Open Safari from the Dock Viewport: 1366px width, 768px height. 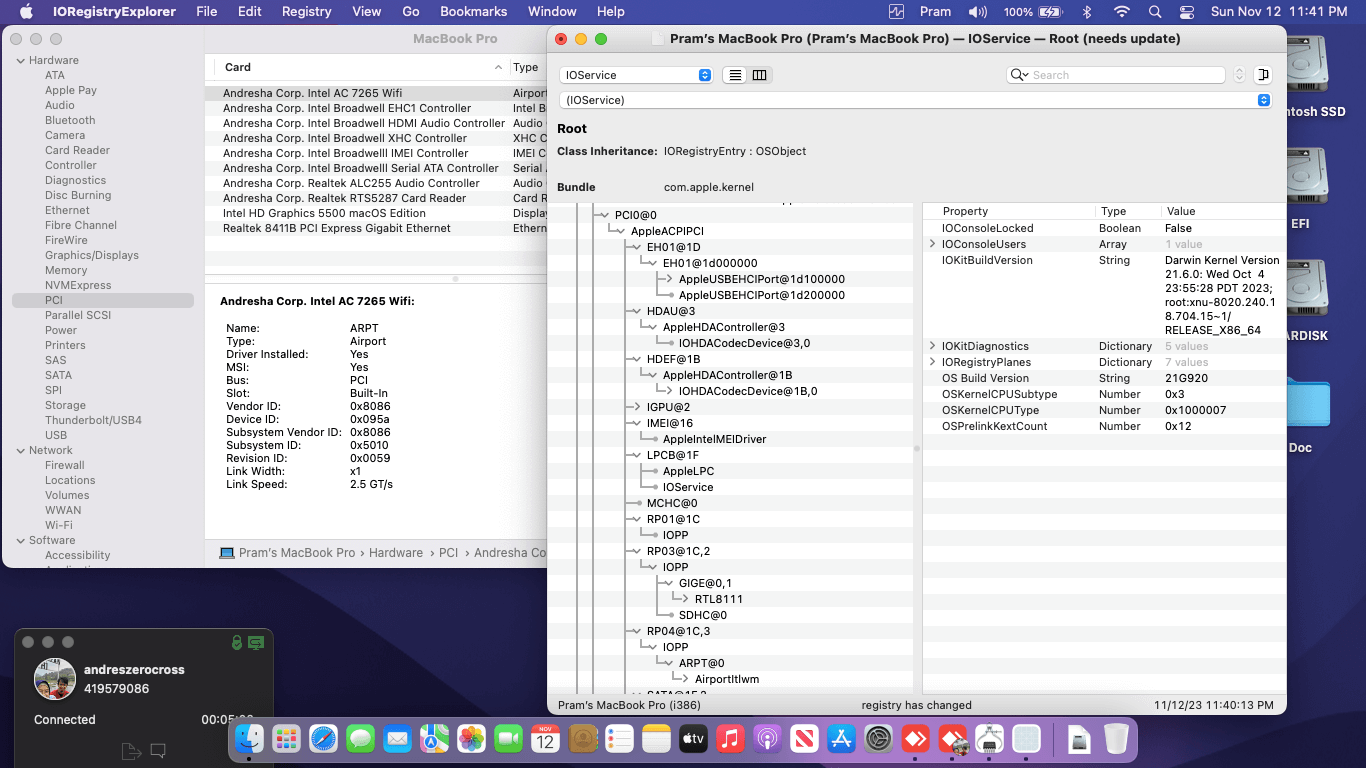(324, 739)
